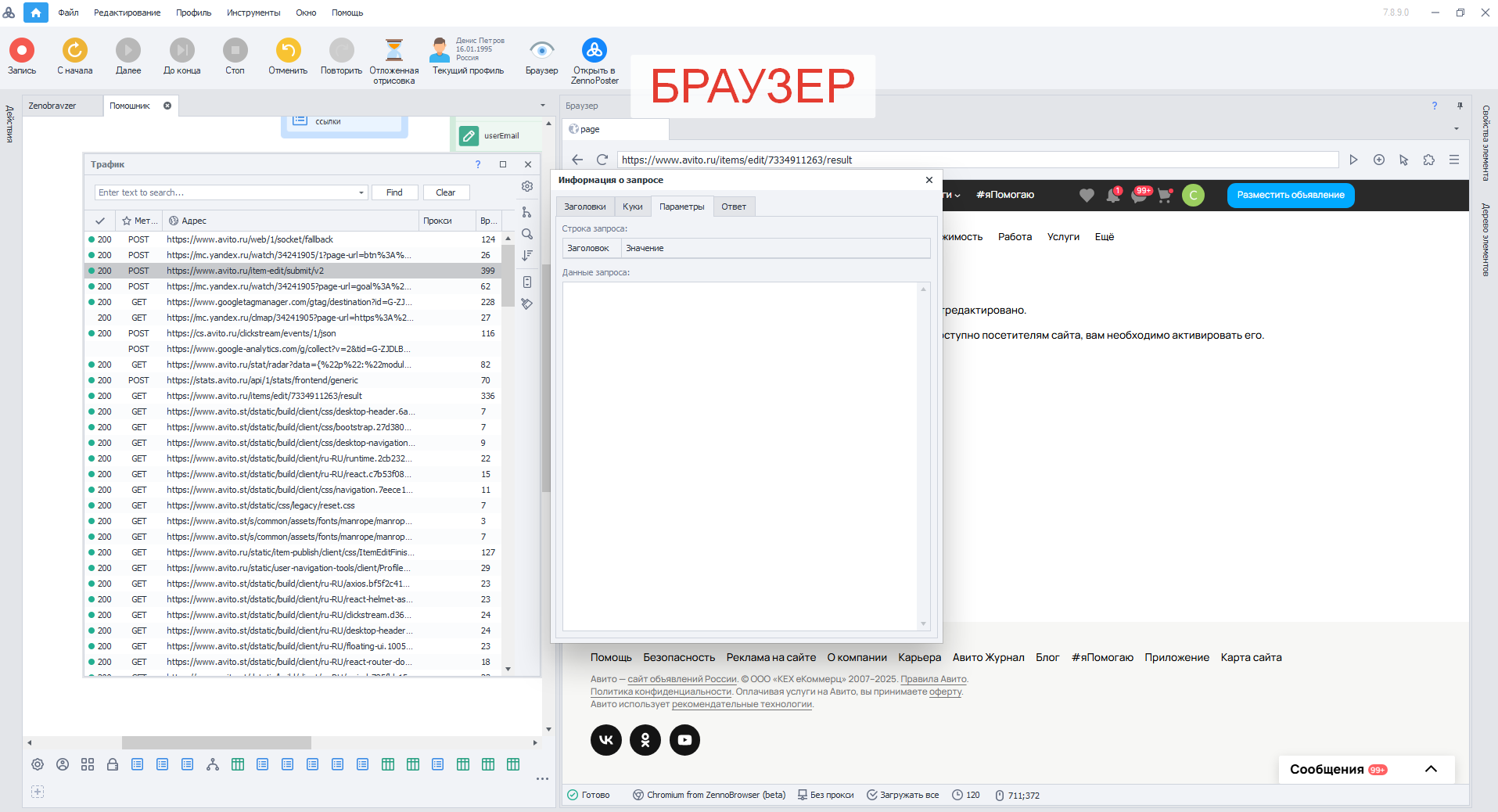Screen dimensions: 1498x812
Task: Toggle the checkmark column header in Трафик
Action: tap(100, 221)
